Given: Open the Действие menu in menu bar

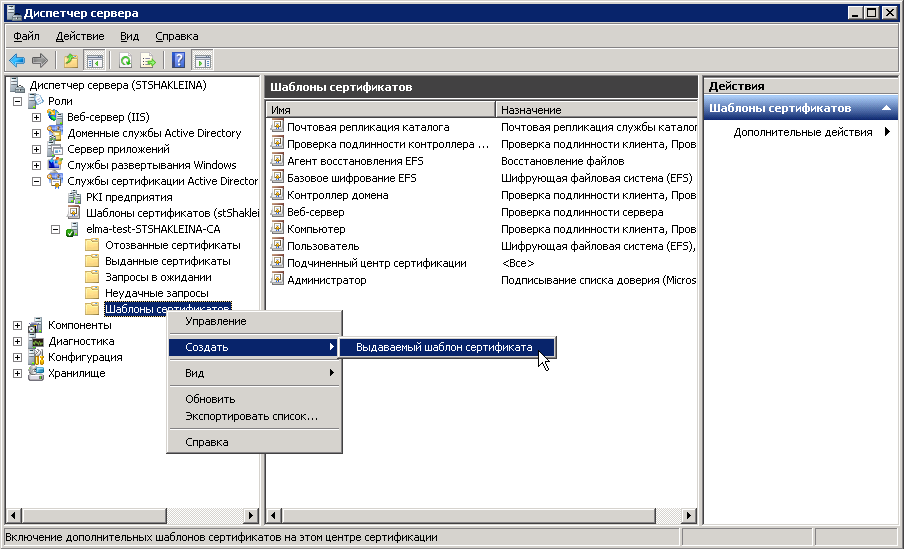Looking at the screenshot, I should click(80, 36).
